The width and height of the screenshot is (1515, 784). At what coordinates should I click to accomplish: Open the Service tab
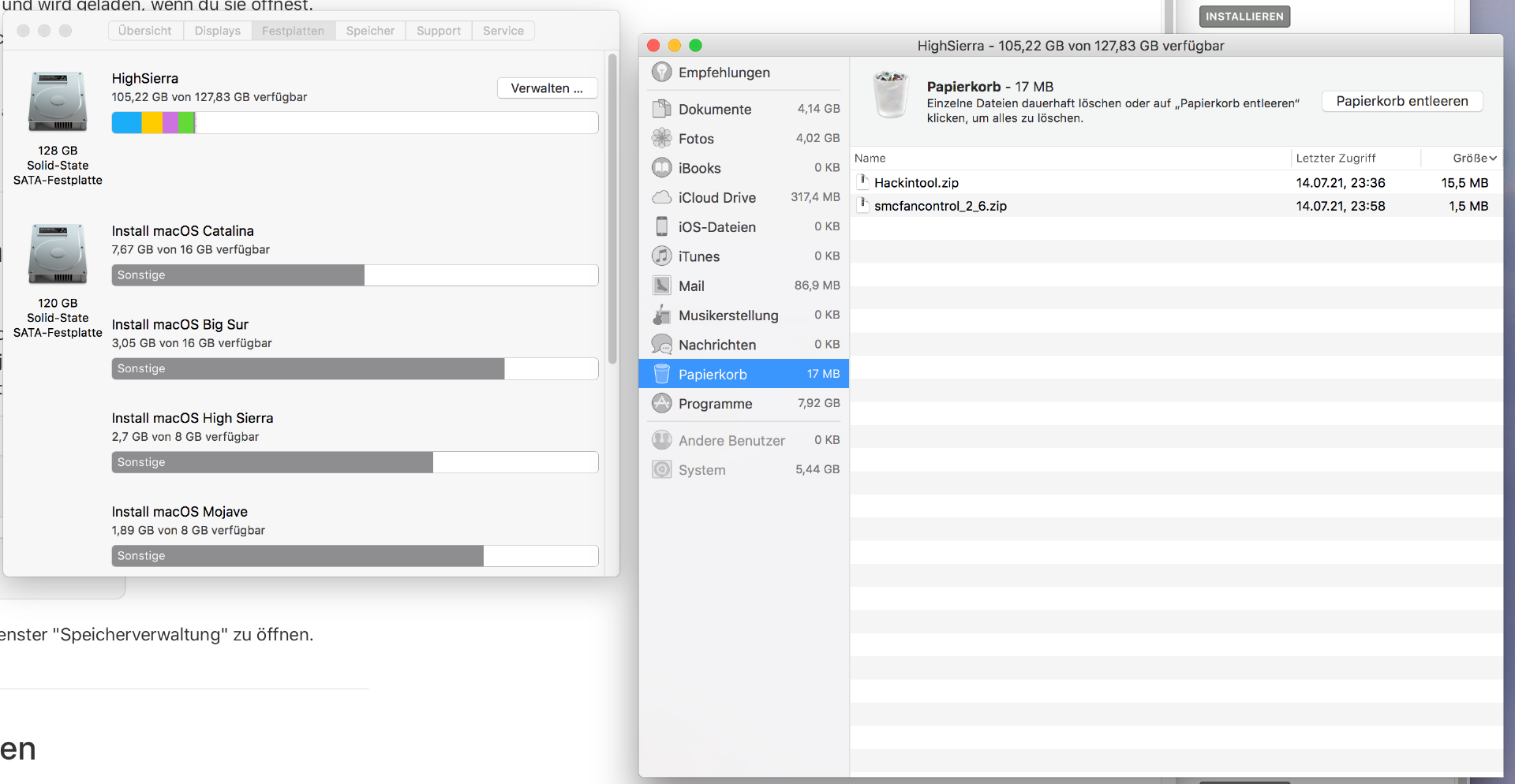pos(503,31)
